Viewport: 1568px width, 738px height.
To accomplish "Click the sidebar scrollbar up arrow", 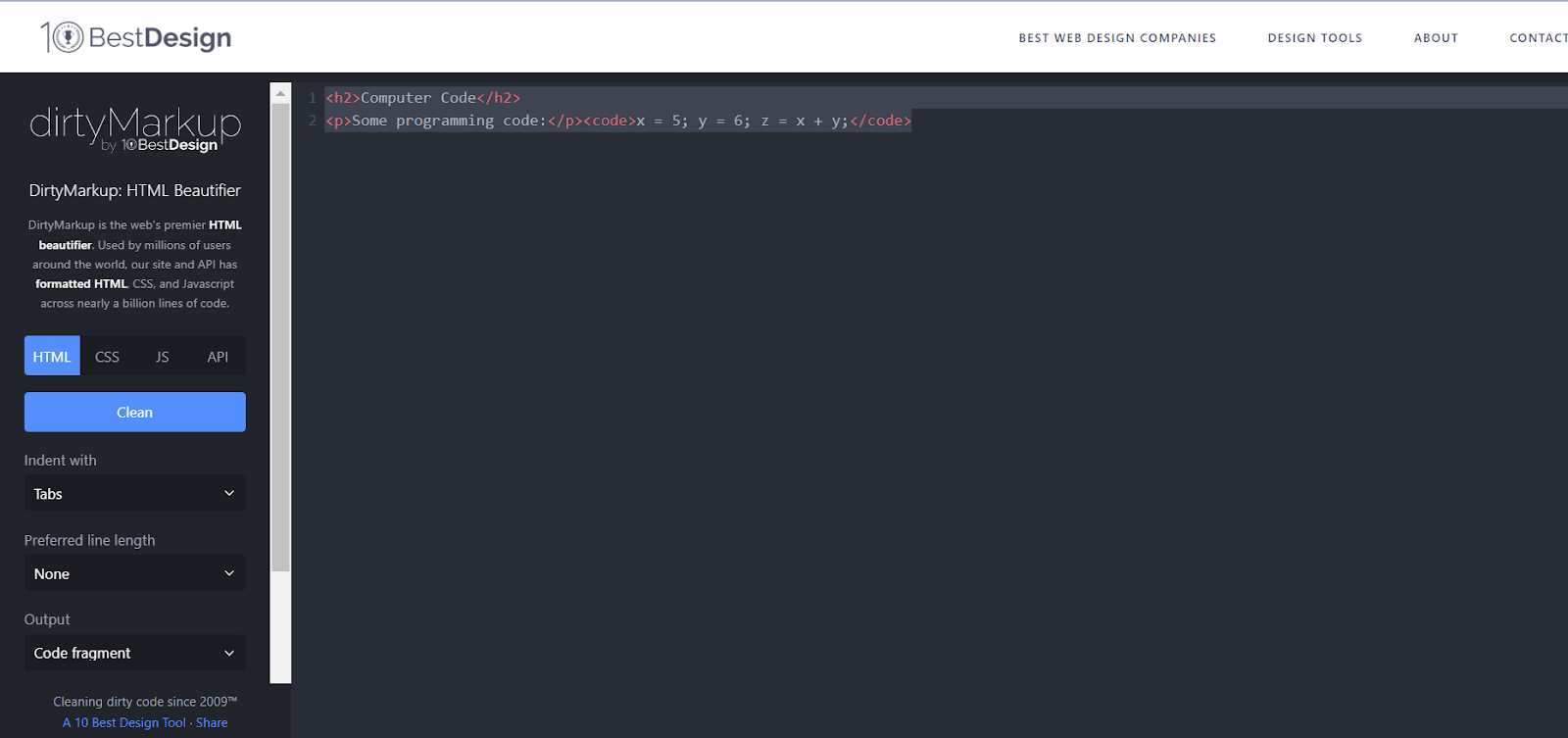I will 280,94.
